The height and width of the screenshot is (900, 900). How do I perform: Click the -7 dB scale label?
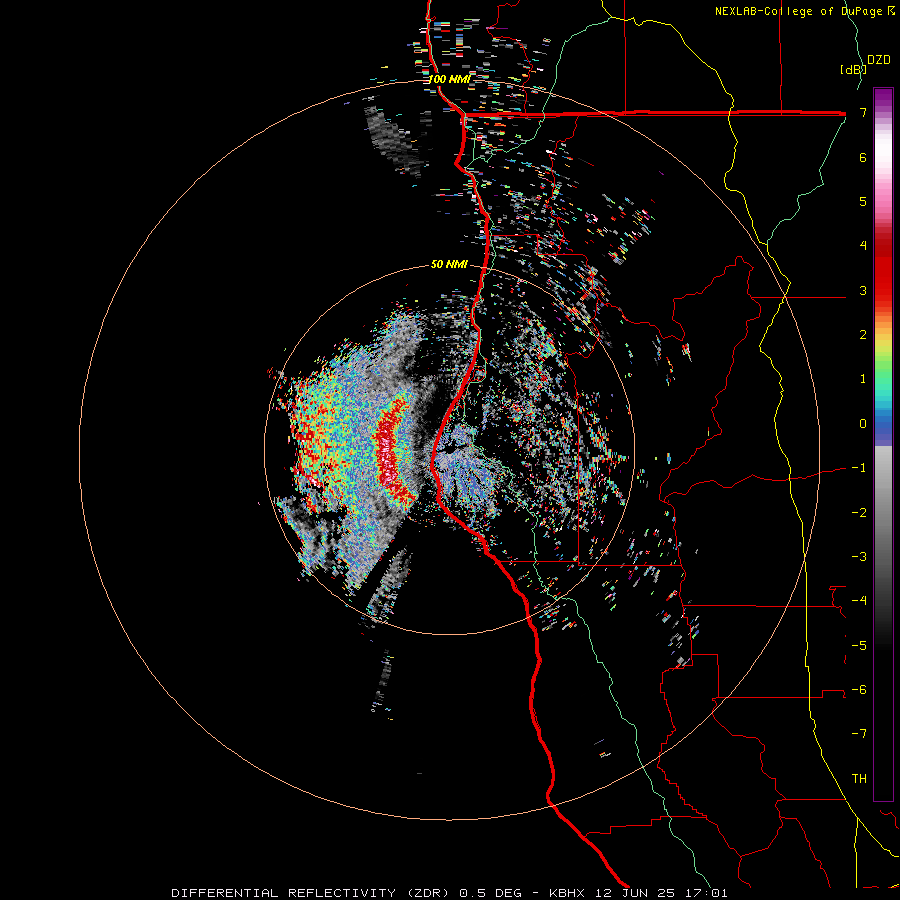pos(859,734)
